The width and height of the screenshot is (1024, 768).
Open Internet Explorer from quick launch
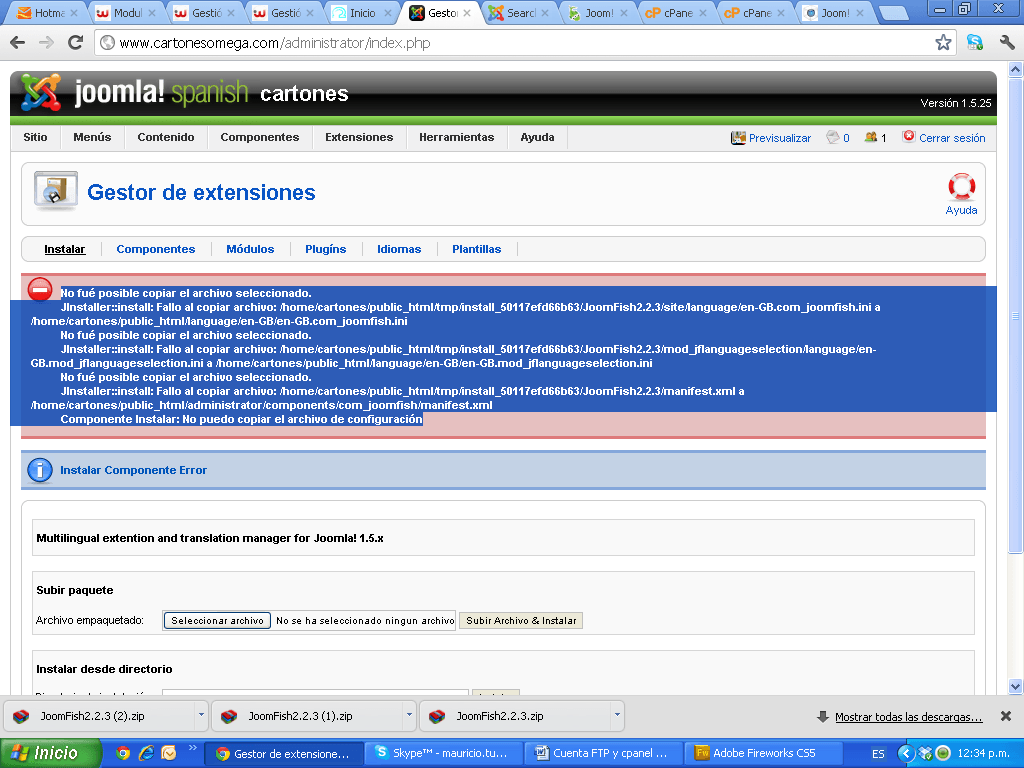coord(146,753)
